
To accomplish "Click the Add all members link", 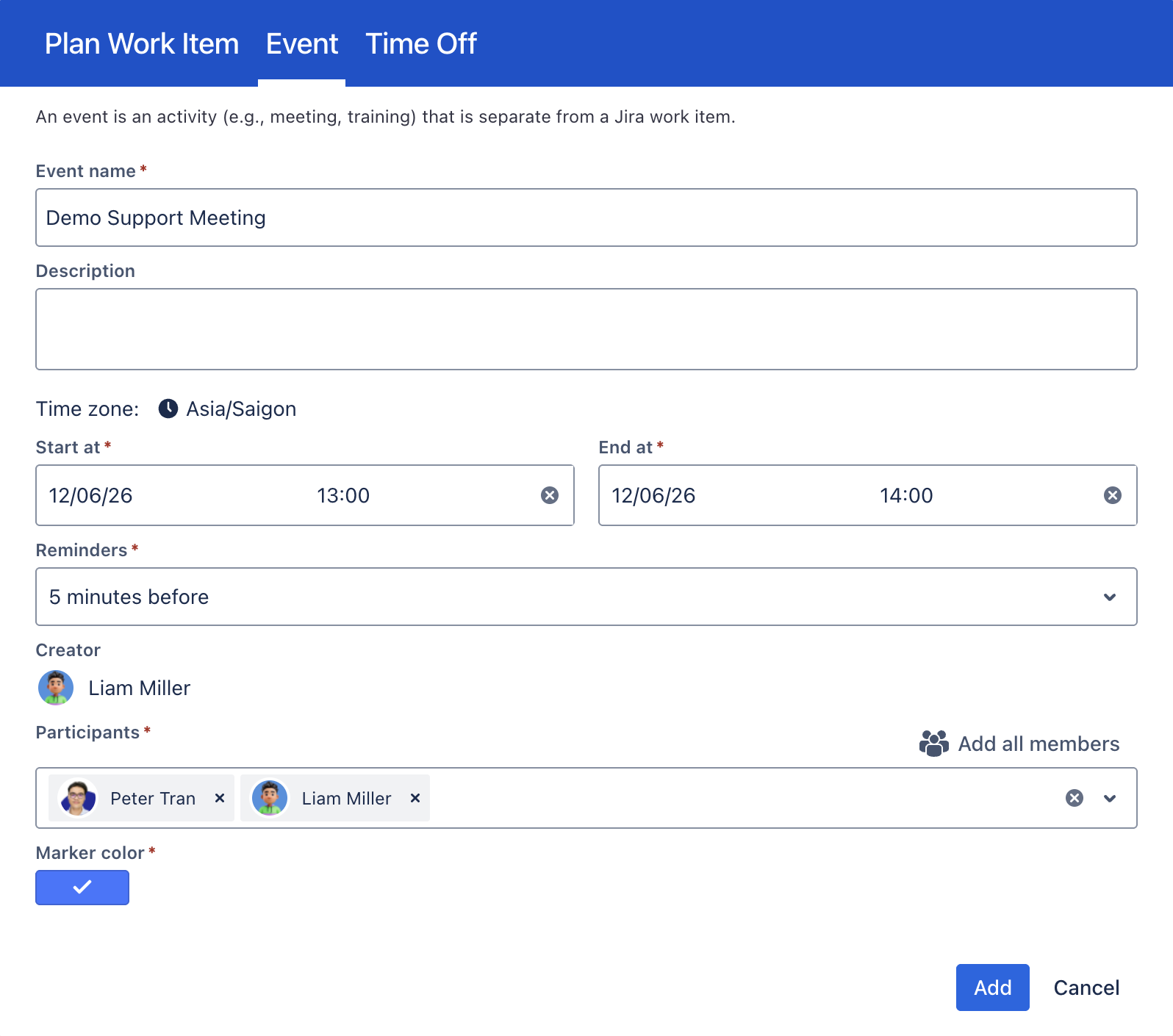I will 1039,744.
